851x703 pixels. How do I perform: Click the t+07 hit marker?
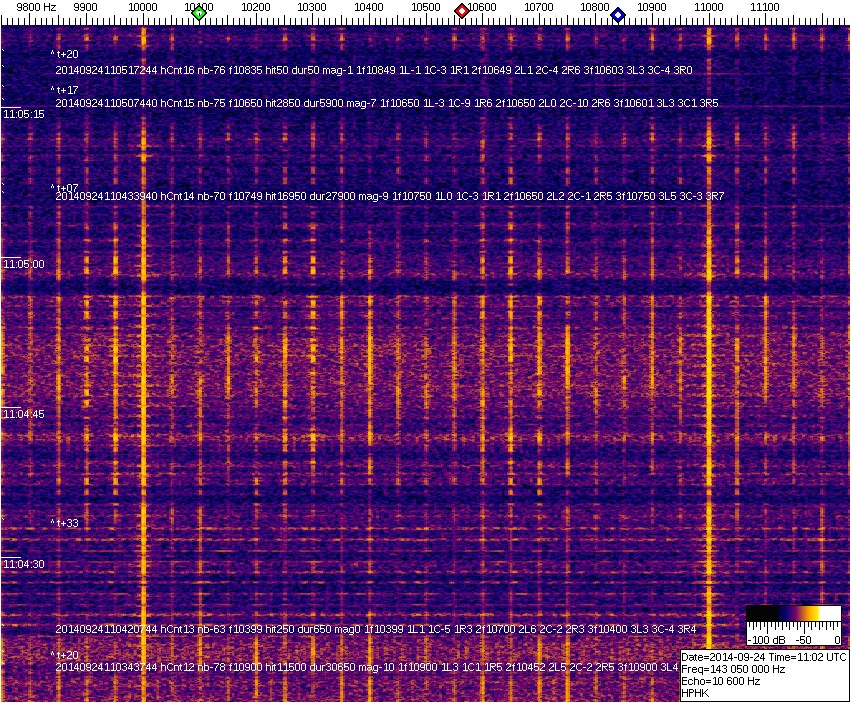click(66, 188)
